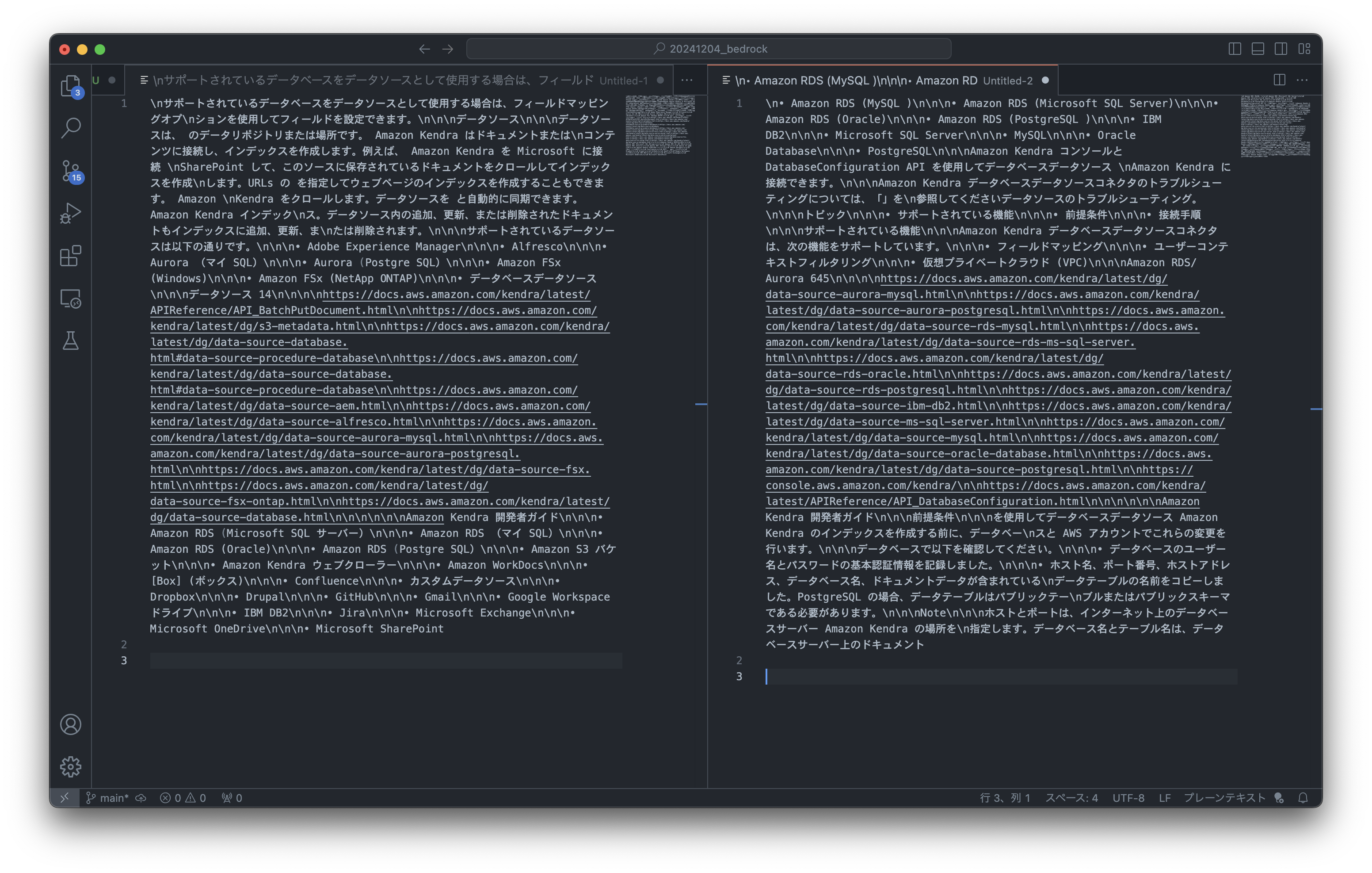The image size is (1372, 873).
Task: Open the UTF-8 encoding selector in status bar
Action: click(x=1128, y=798)
